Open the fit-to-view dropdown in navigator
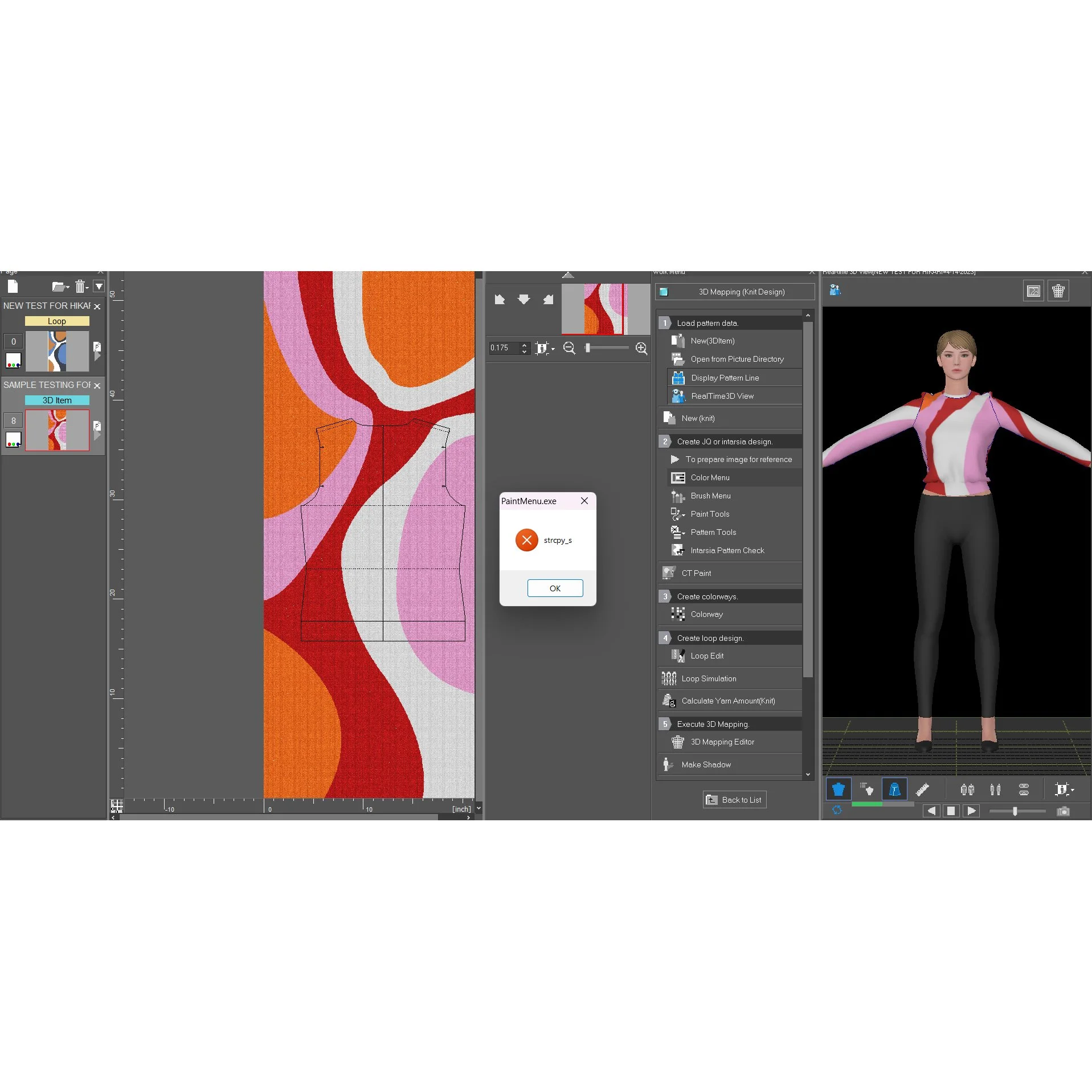 point(545,348)
